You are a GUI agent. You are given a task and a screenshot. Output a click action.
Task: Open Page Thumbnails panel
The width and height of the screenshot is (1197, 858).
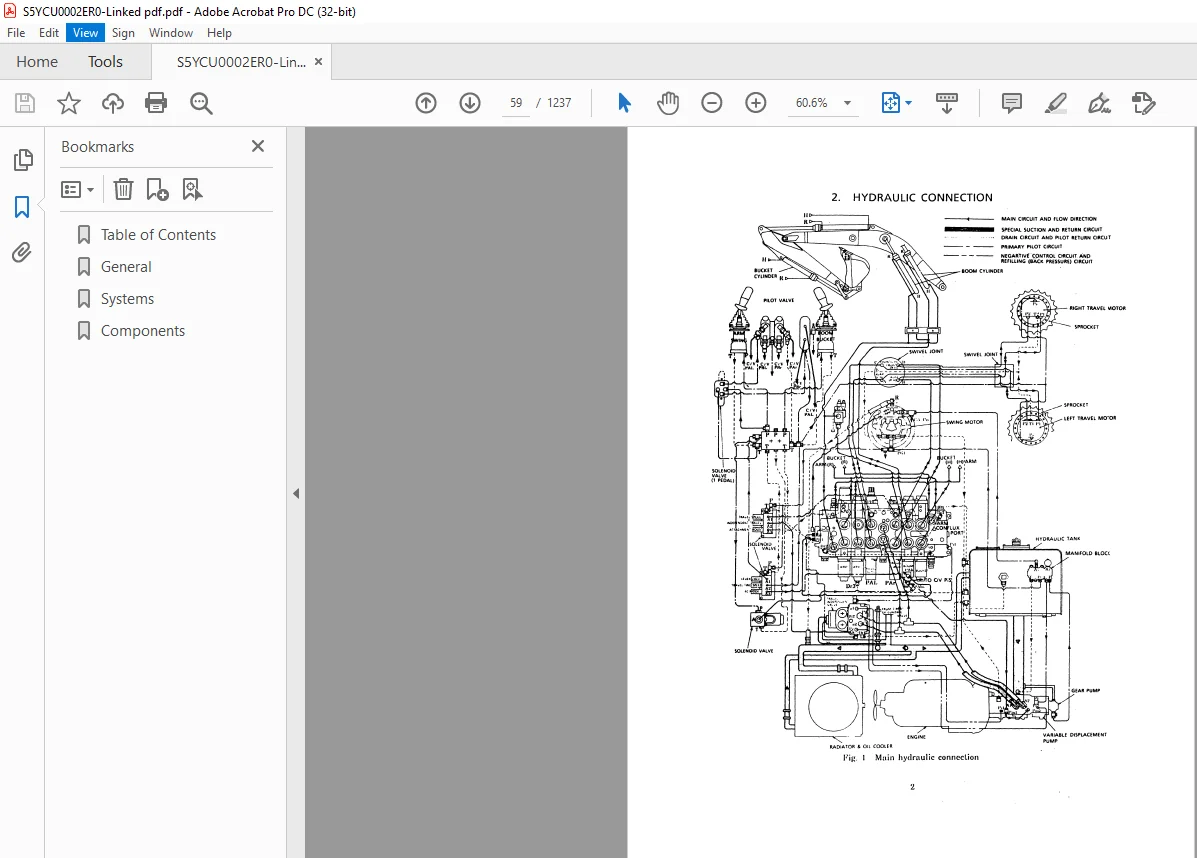click(23, 160)
